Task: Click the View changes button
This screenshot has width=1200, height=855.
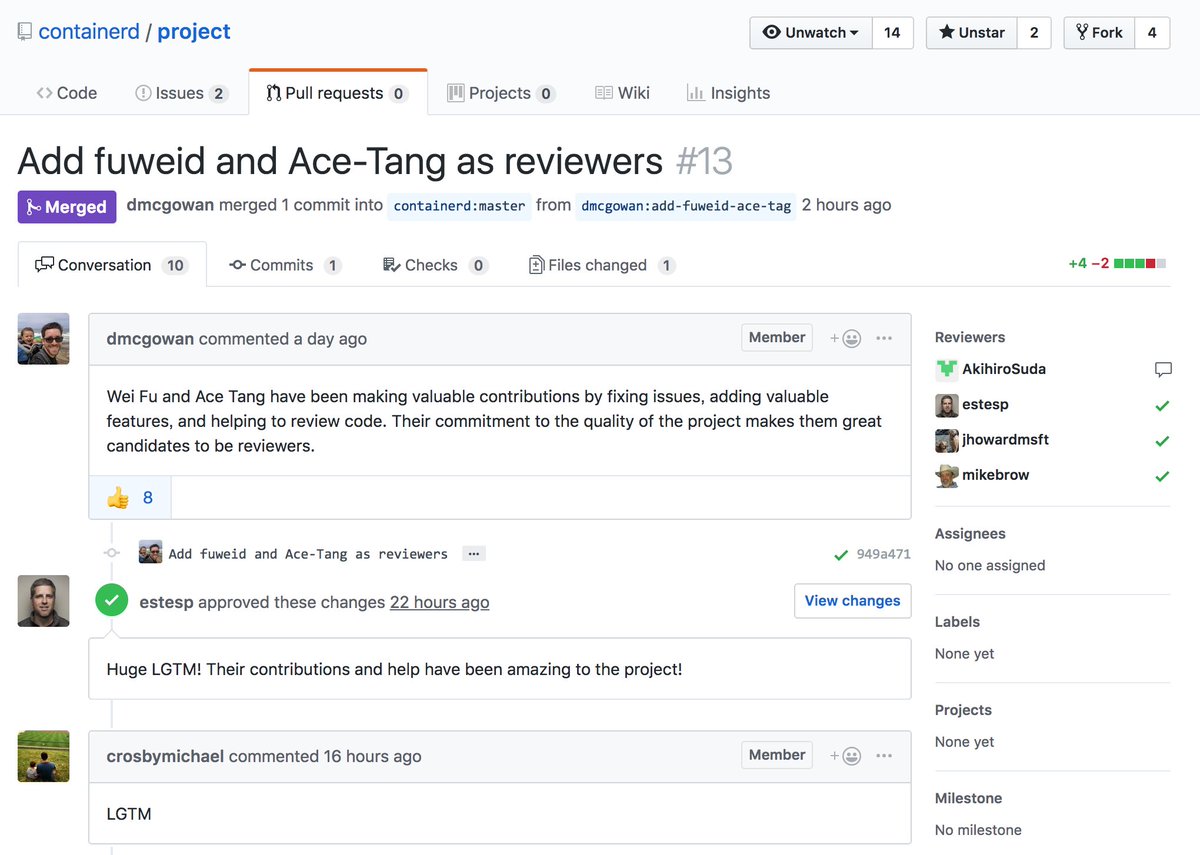Action: point(852,601)
